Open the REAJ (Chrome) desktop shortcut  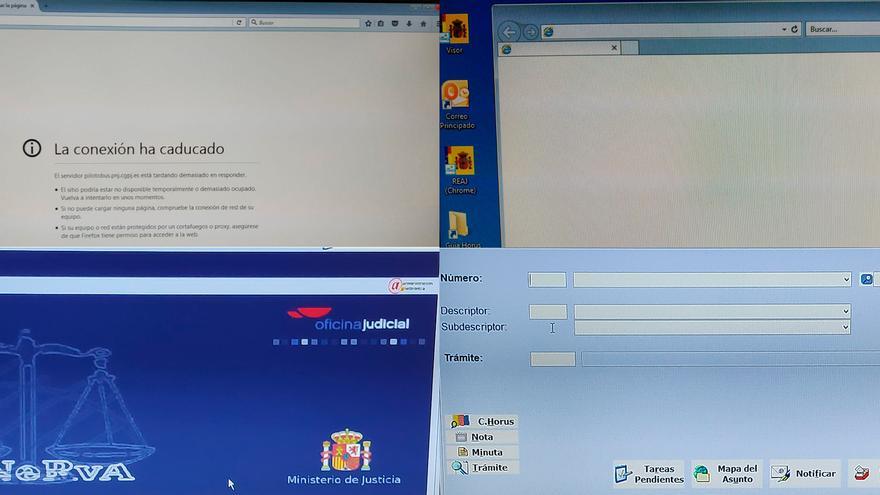(x=460, y=170)
